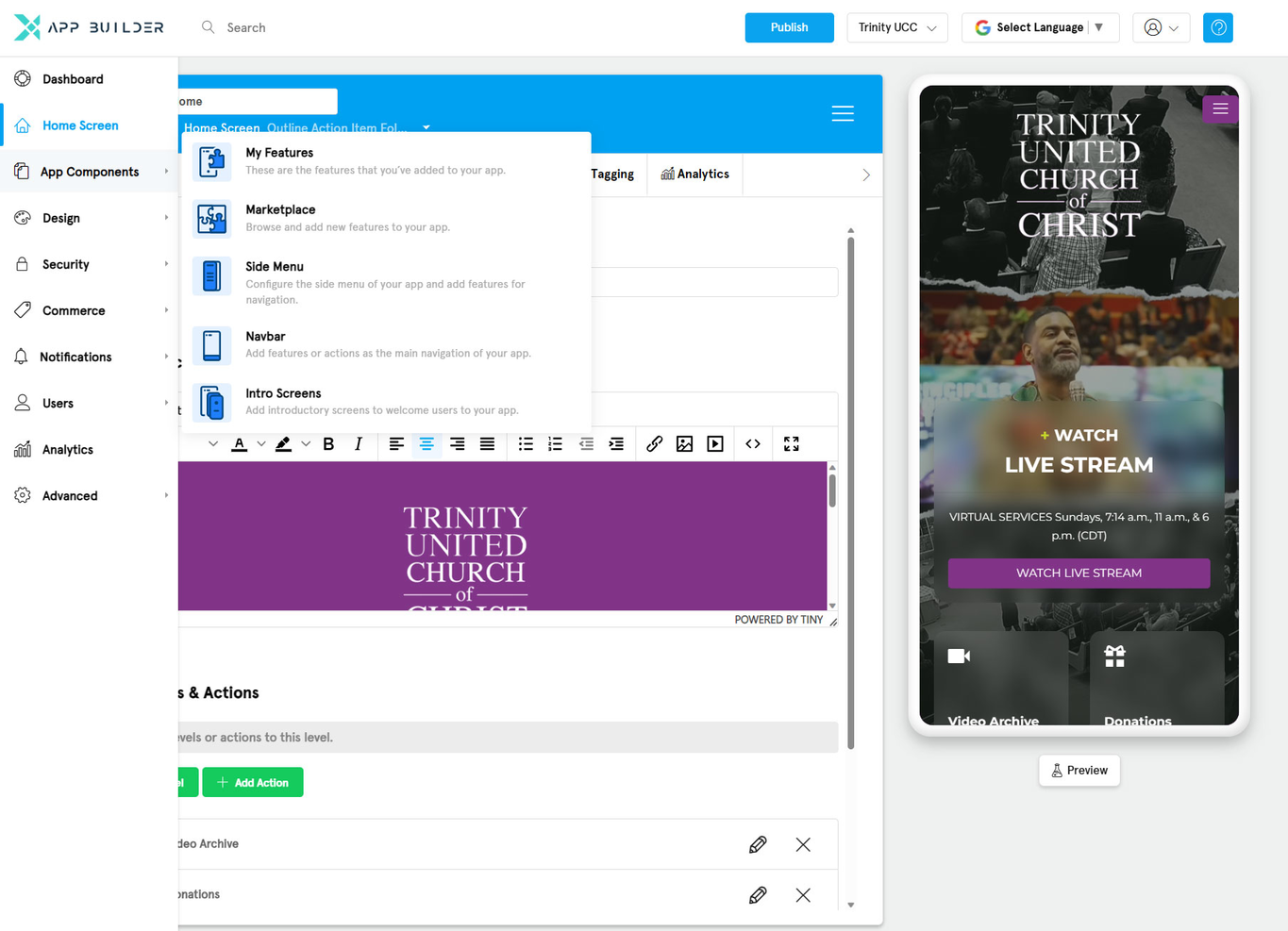Insert a bullet list
Viewport: 1288px width, 931px height.
(526, 444)
